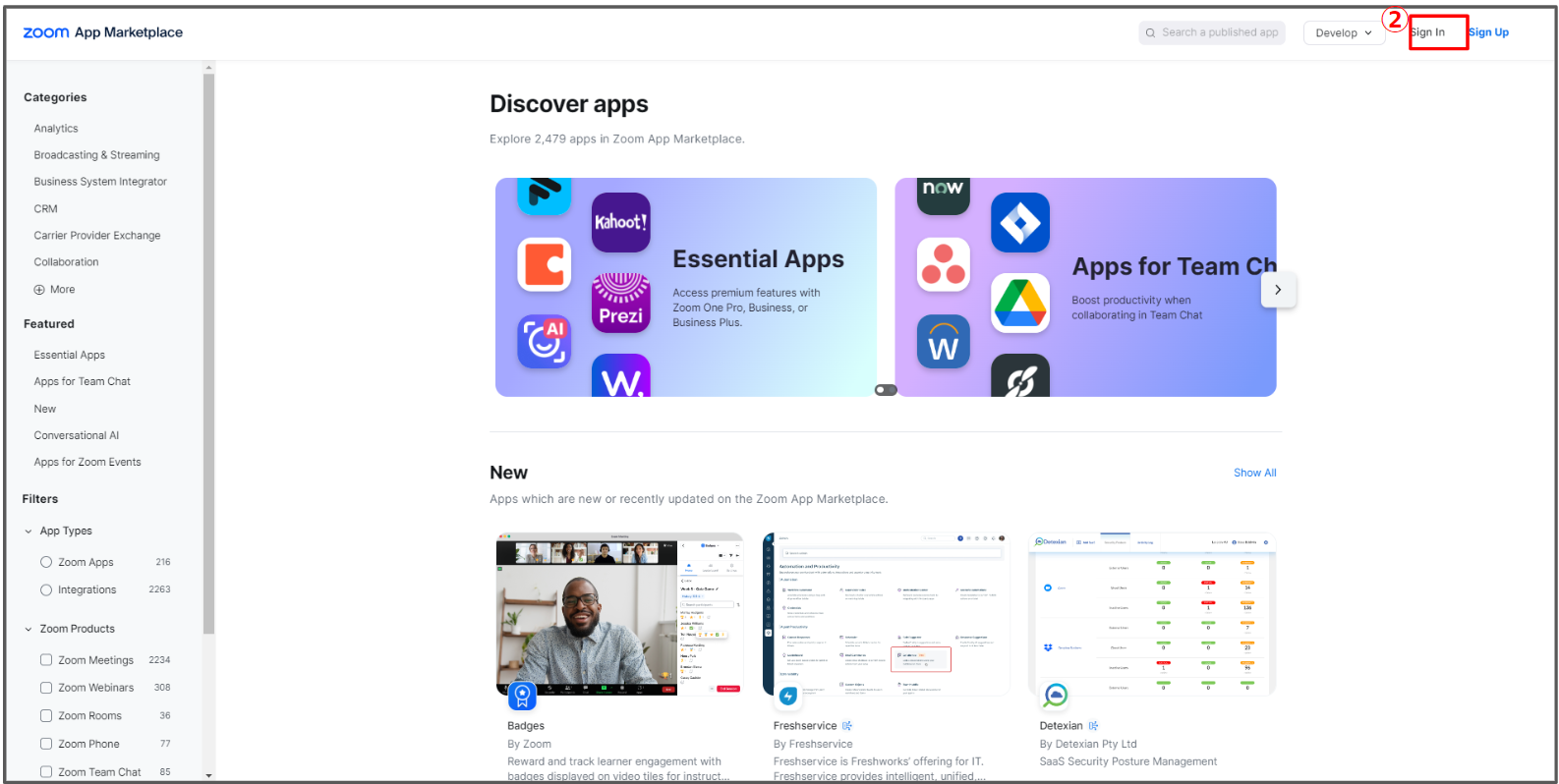
Task: Go to Zoom App Marketplace home logo
Action: coord(102,32)
